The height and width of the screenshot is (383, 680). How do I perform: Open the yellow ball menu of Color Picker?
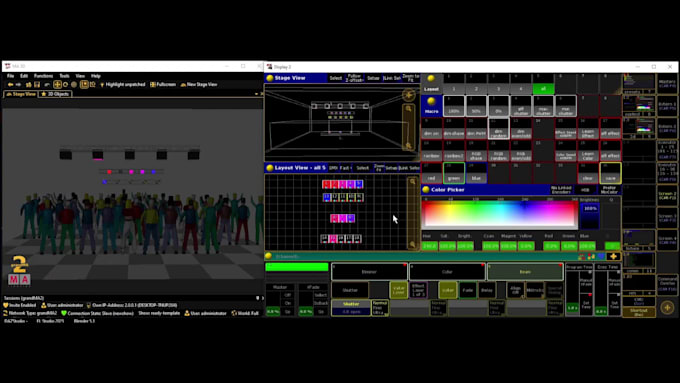click(426, 190)
